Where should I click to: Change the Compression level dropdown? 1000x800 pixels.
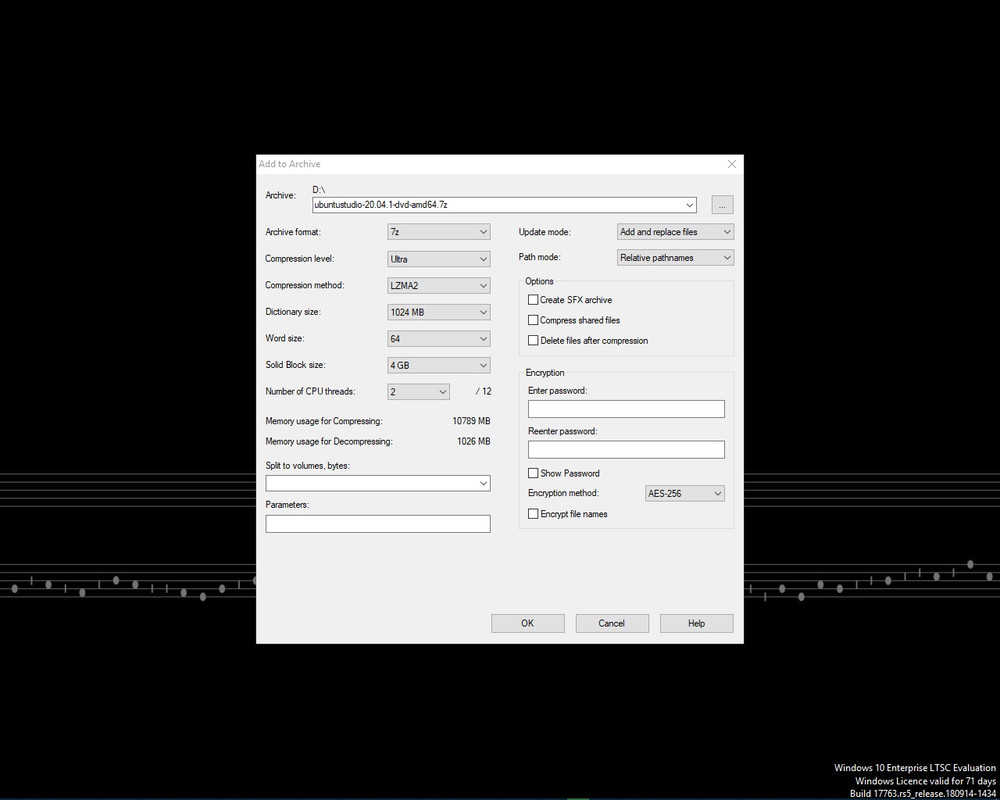coord(439,259)
